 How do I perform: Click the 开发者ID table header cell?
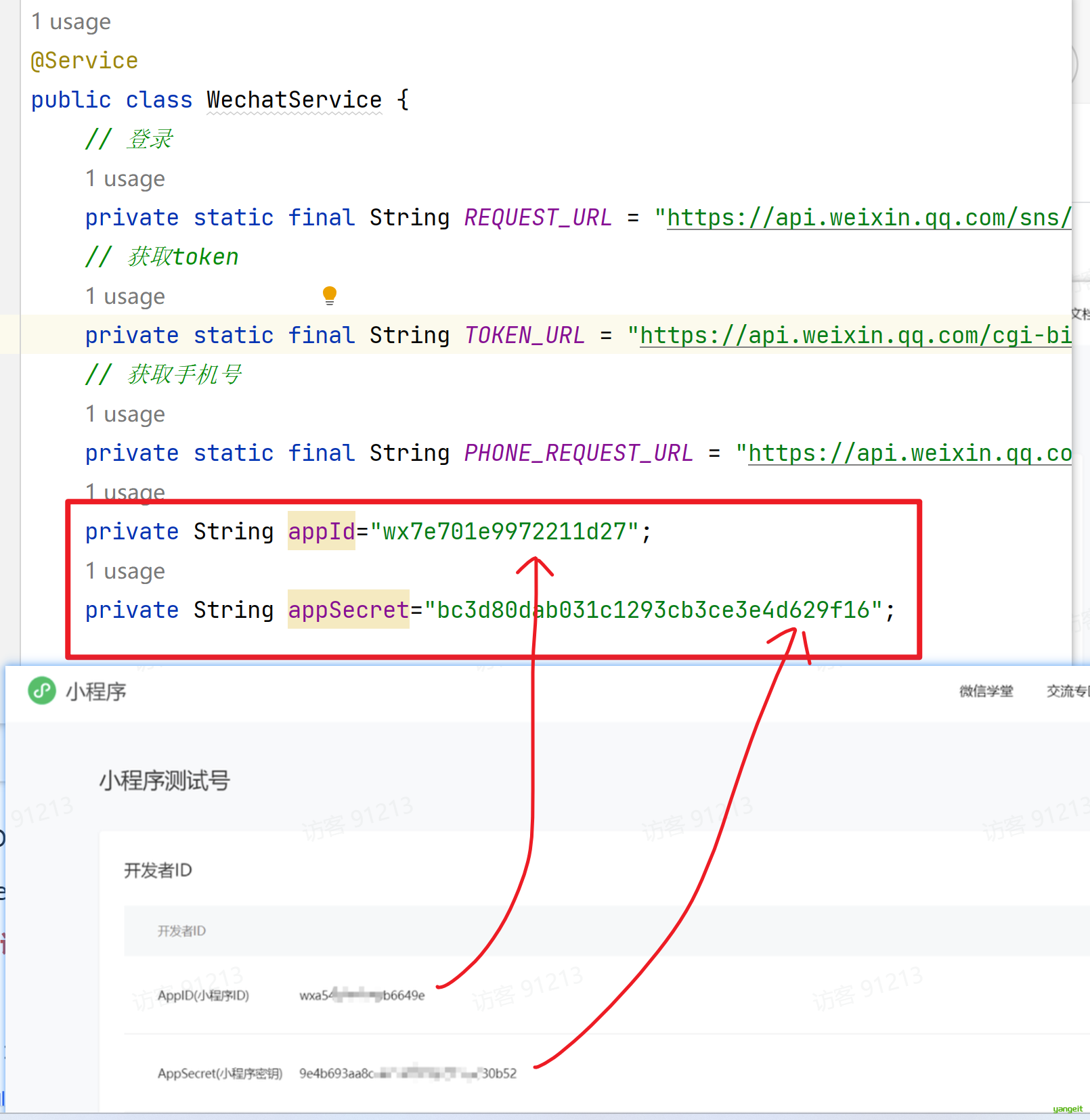coord(181,931)
